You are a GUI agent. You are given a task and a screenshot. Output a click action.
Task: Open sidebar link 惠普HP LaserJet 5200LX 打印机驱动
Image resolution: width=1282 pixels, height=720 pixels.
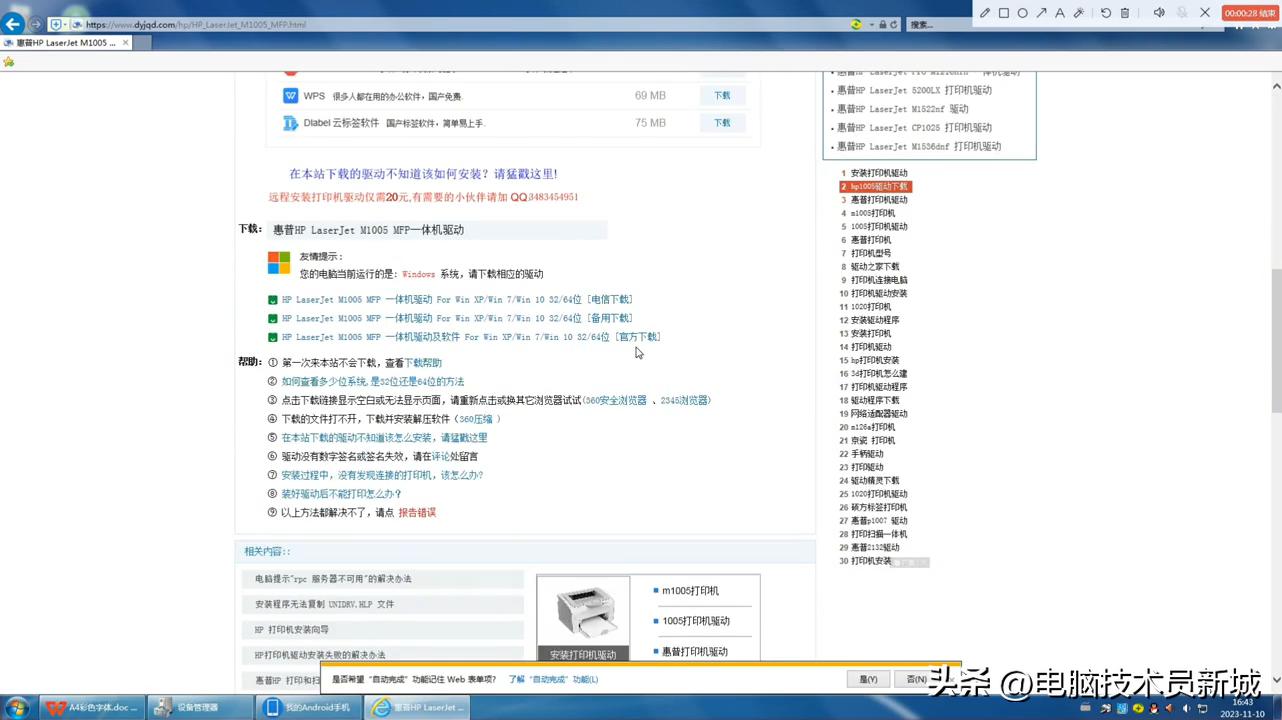[914, 90]
